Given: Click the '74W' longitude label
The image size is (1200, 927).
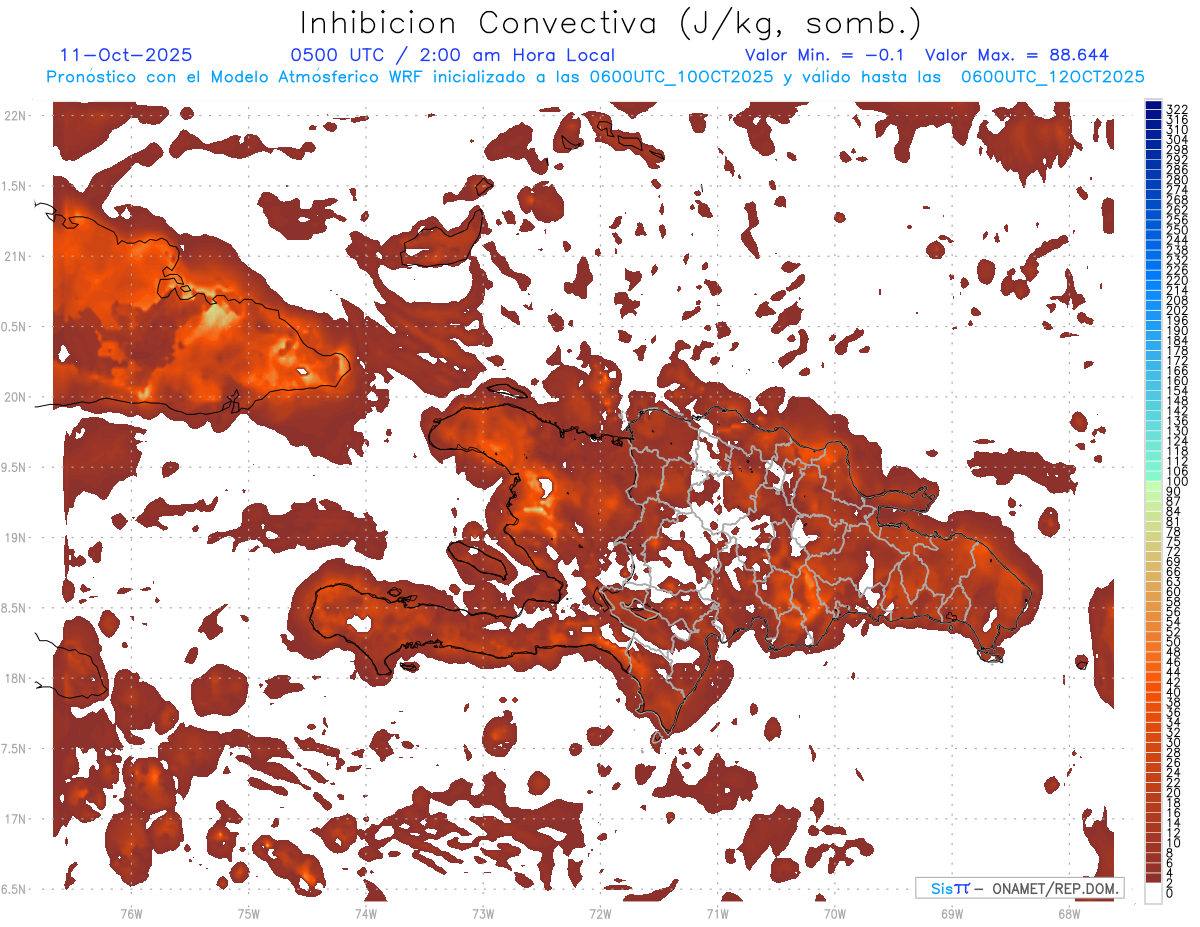Looking at the screenshot, I should coord(365,913).
